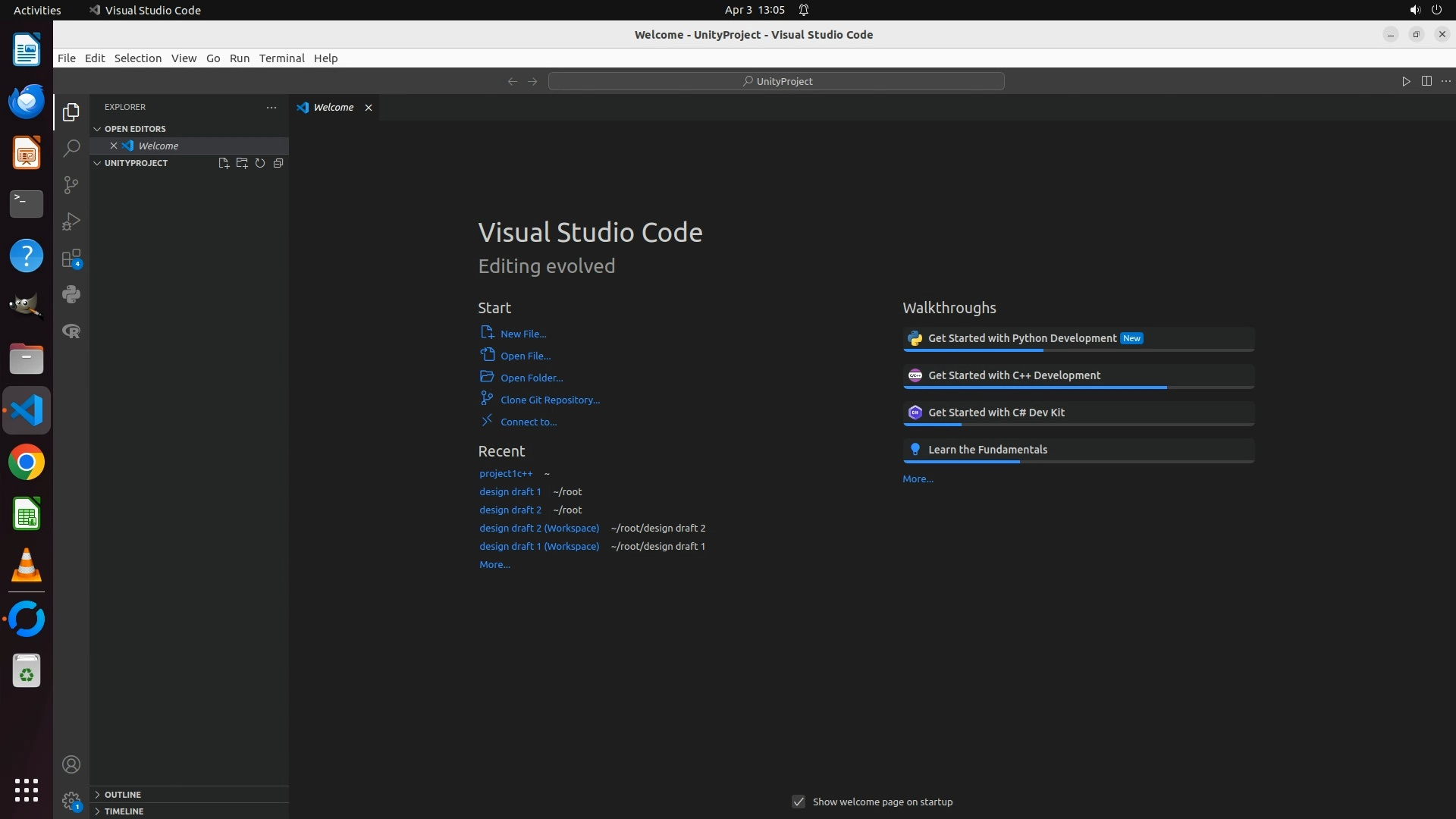Open the Run and Debug view

[x=71, y=221]
